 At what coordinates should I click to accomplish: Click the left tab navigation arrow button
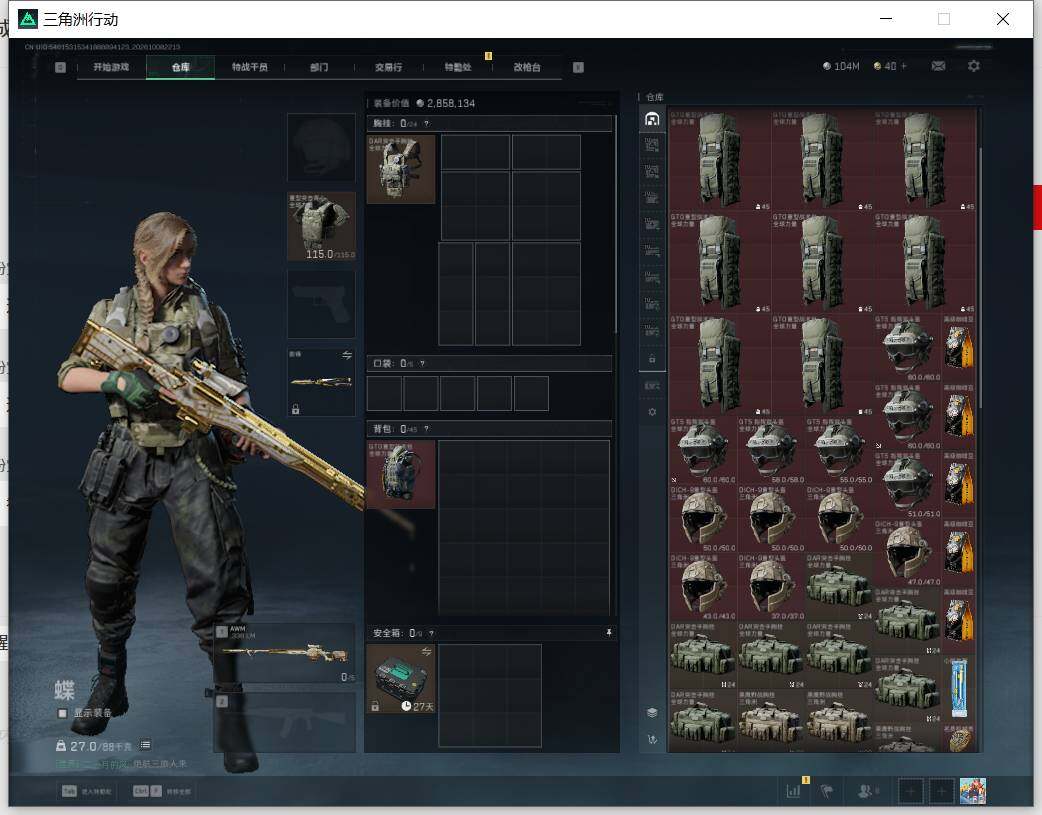point(60,67)
